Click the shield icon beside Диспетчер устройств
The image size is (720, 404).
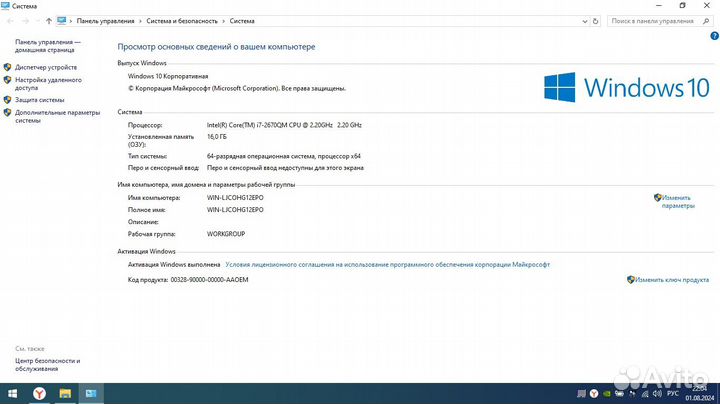[x=7, y=67]
